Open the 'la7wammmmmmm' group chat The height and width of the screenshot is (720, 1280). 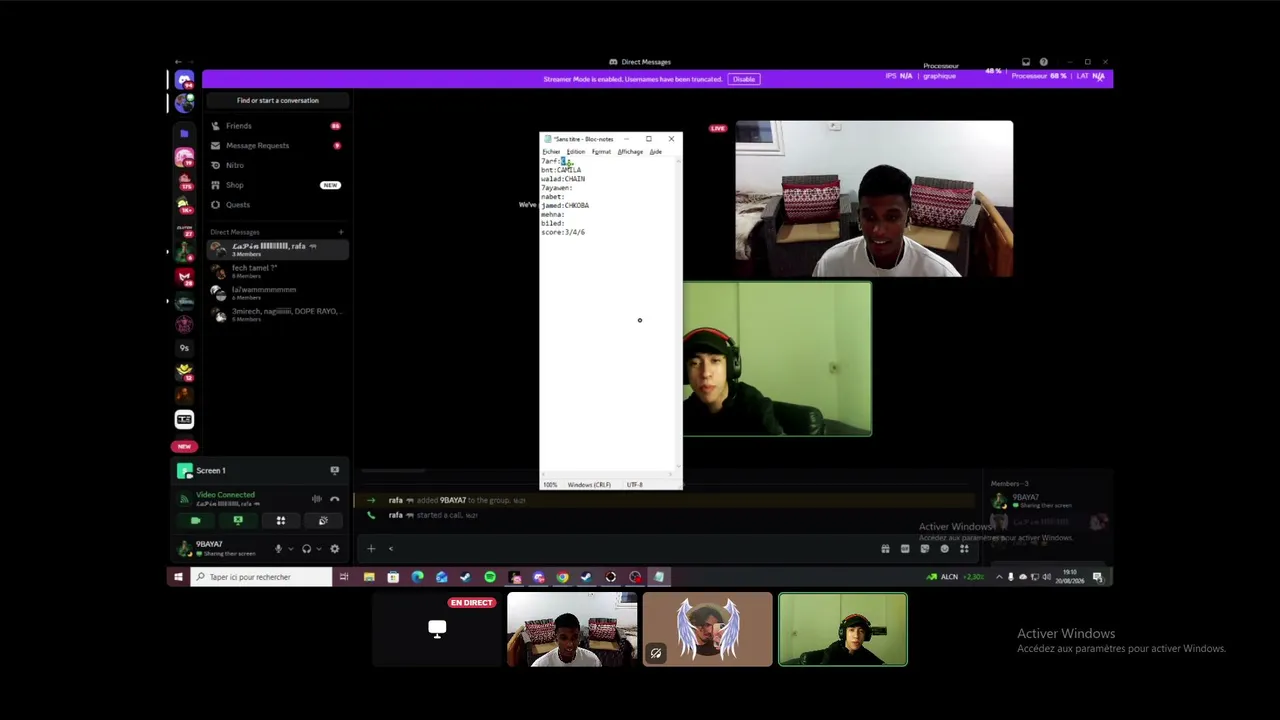pos(277,292)
